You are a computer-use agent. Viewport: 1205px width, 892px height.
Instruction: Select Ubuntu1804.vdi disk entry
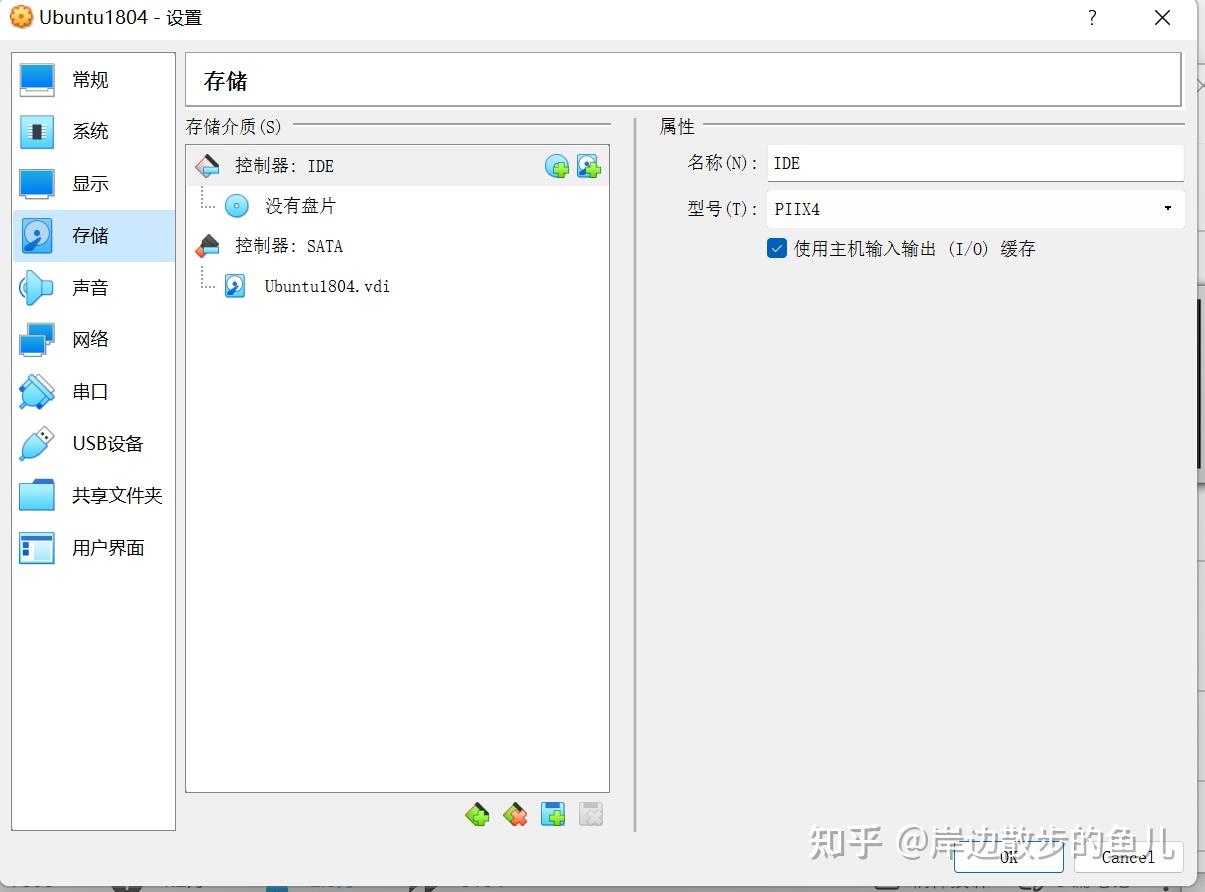(x=397, y=286)
